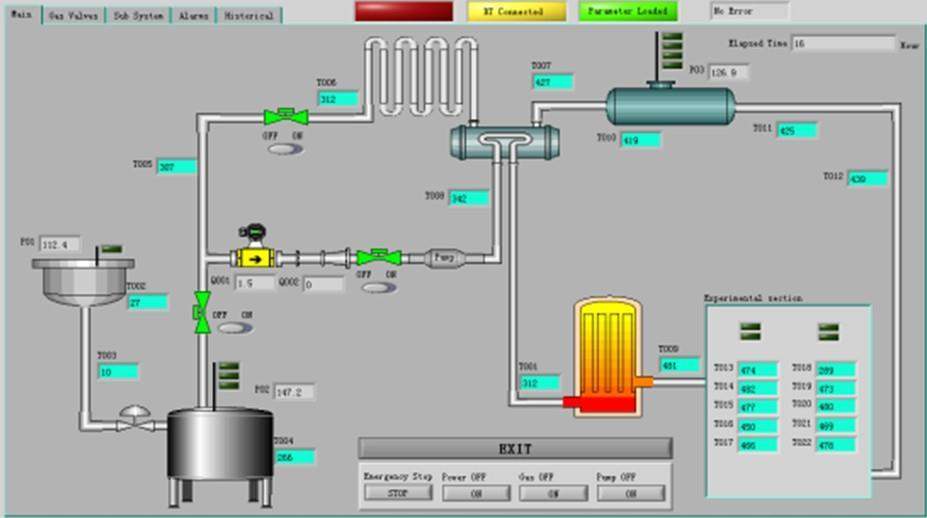Click the T012 temperature reading
This screenshot has width=927, height=518.
tap(868, 178)
